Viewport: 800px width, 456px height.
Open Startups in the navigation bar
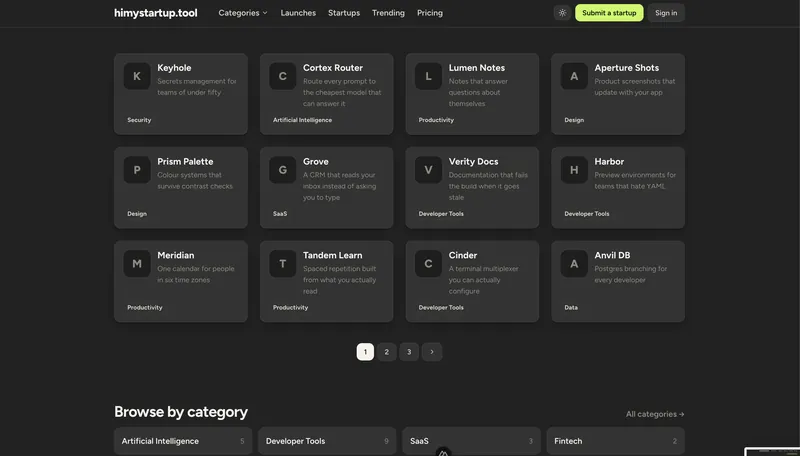(x=344, y=13)
